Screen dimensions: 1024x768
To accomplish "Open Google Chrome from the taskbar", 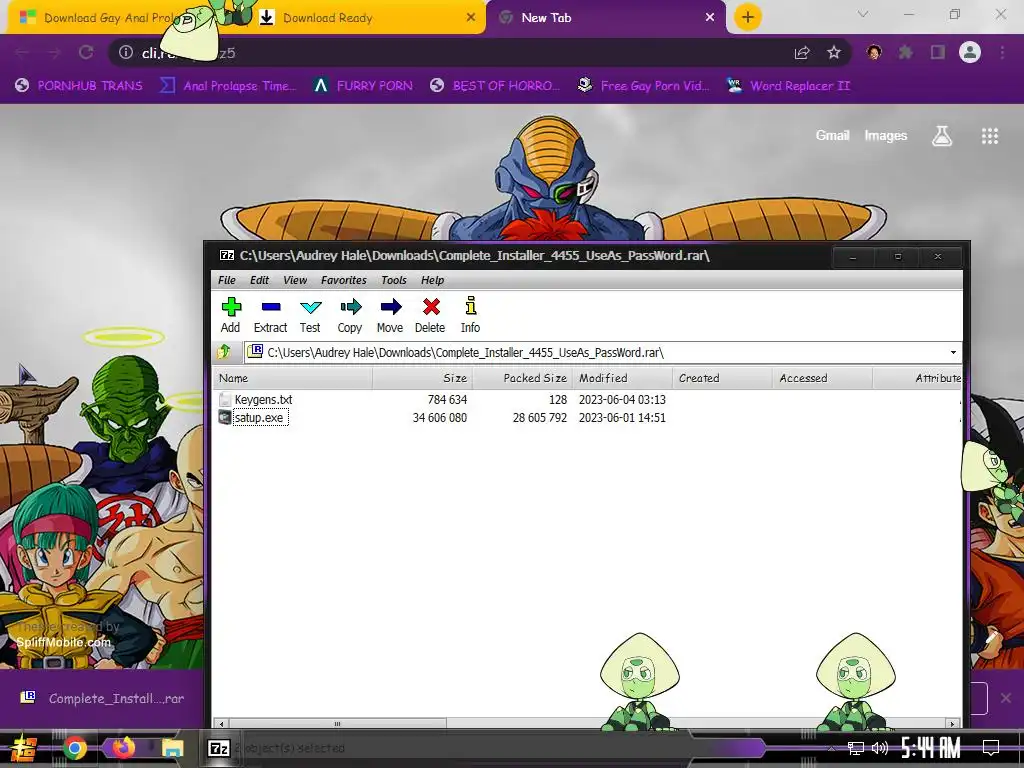I will pyautogui.click(x=75, y=748).
